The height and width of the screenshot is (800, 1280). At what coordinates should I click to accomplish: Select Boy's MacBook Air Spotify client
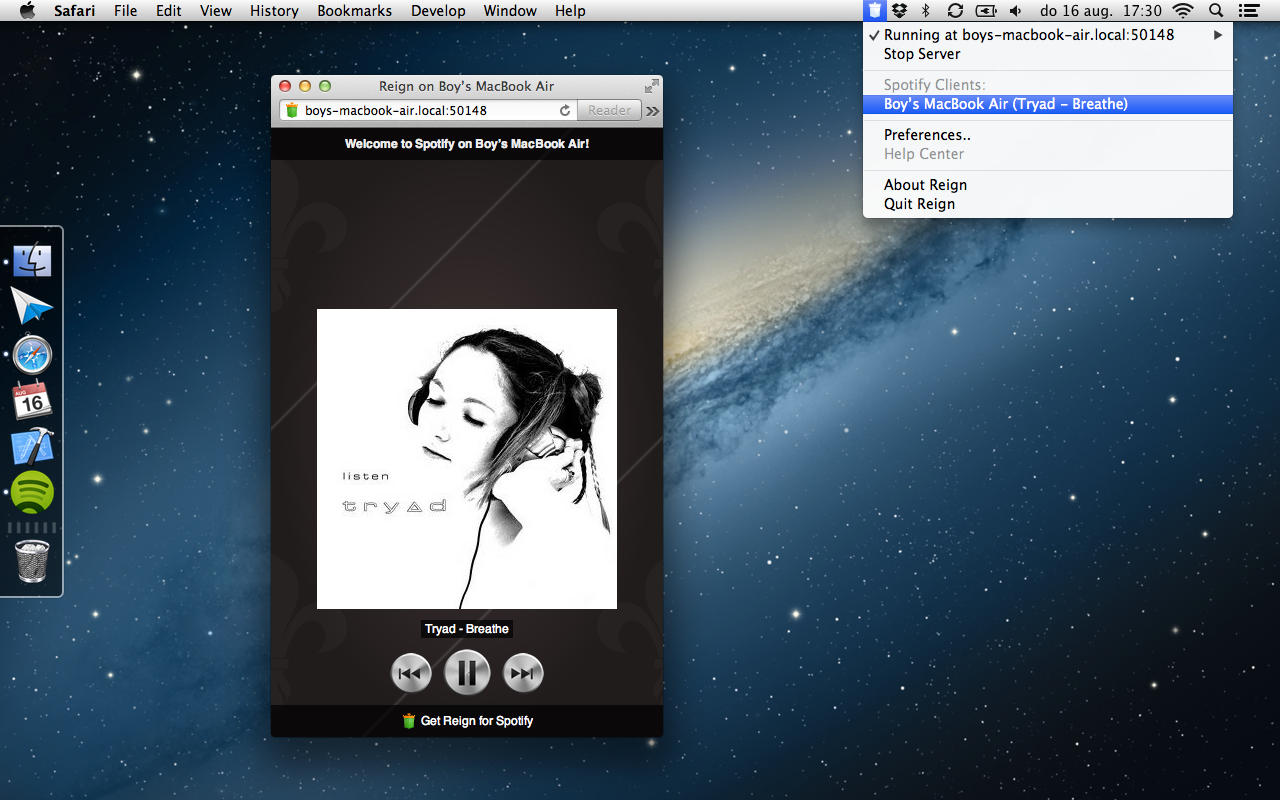point(1005,104)
